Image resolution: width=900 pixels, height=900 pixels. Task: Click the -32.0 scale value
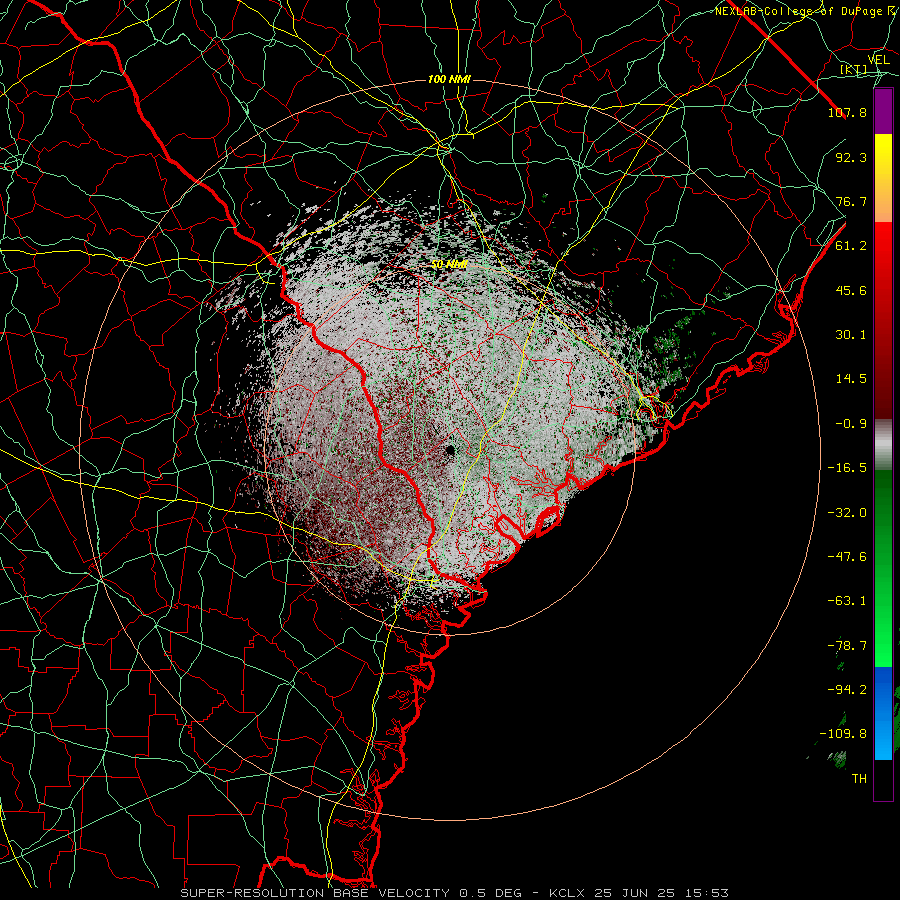click(847, 513)
